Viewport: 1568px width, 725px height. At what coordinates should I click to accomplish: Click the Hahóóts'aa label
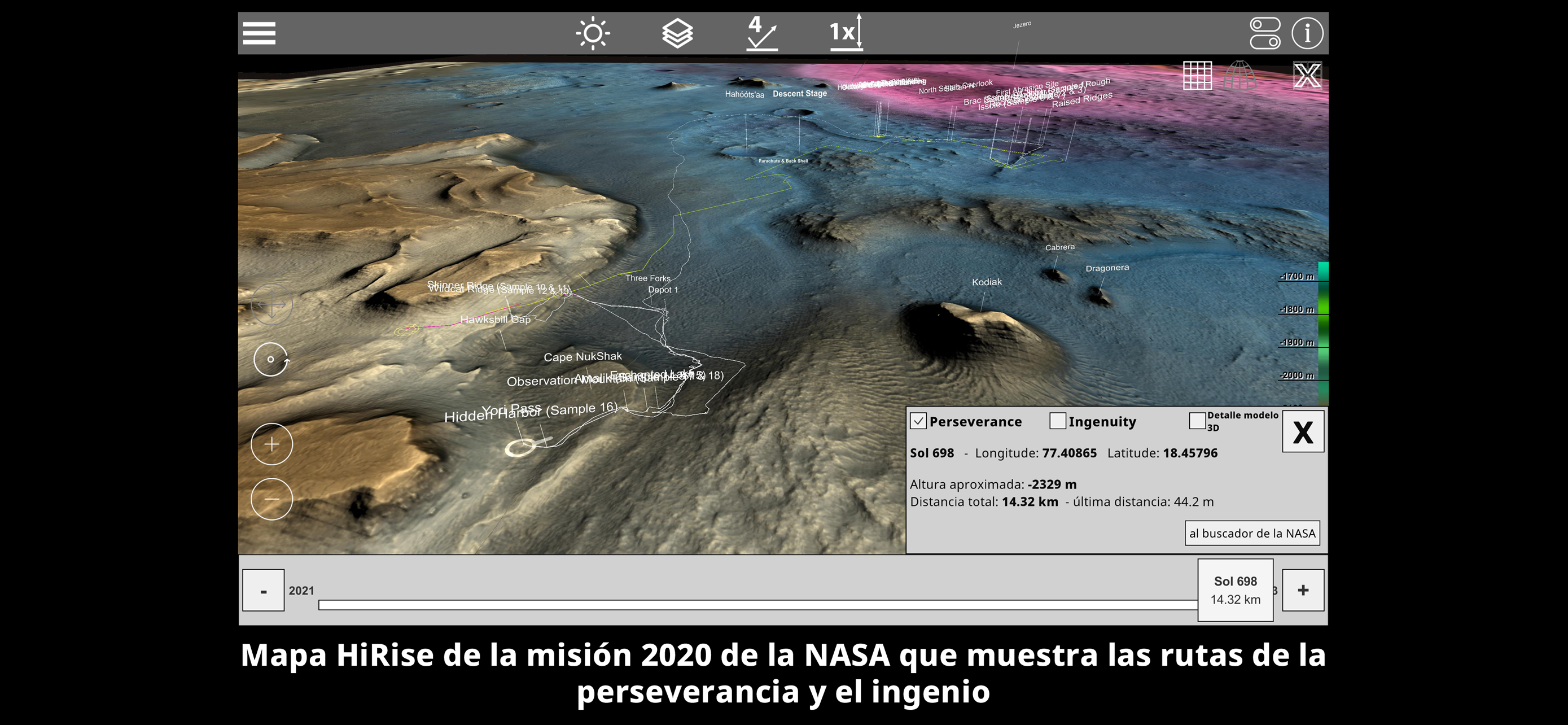point(744,94)
